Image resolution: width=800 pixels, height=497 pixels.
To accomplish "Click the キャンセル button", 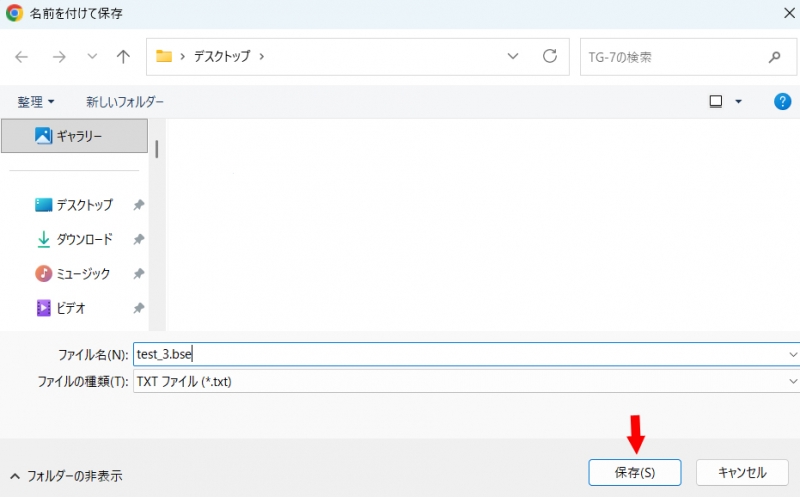I will (x=742, y=472).
